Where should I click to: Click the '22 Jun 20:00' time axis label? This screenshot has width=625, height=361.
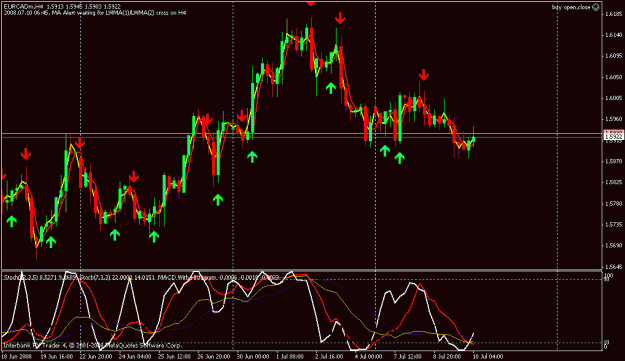(96, 356)
